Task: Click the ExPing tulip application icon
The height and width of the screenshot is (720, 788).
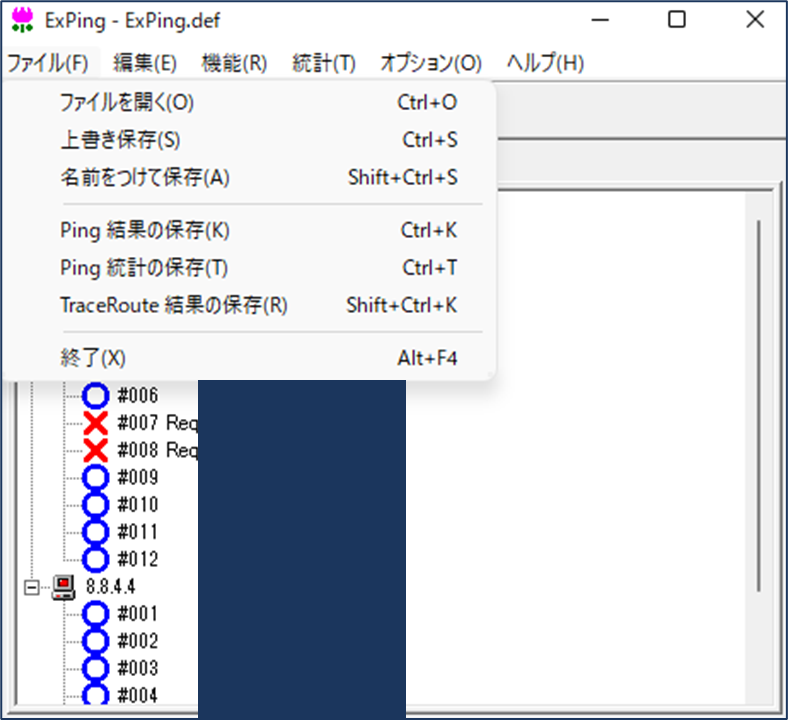Action: 22,20
